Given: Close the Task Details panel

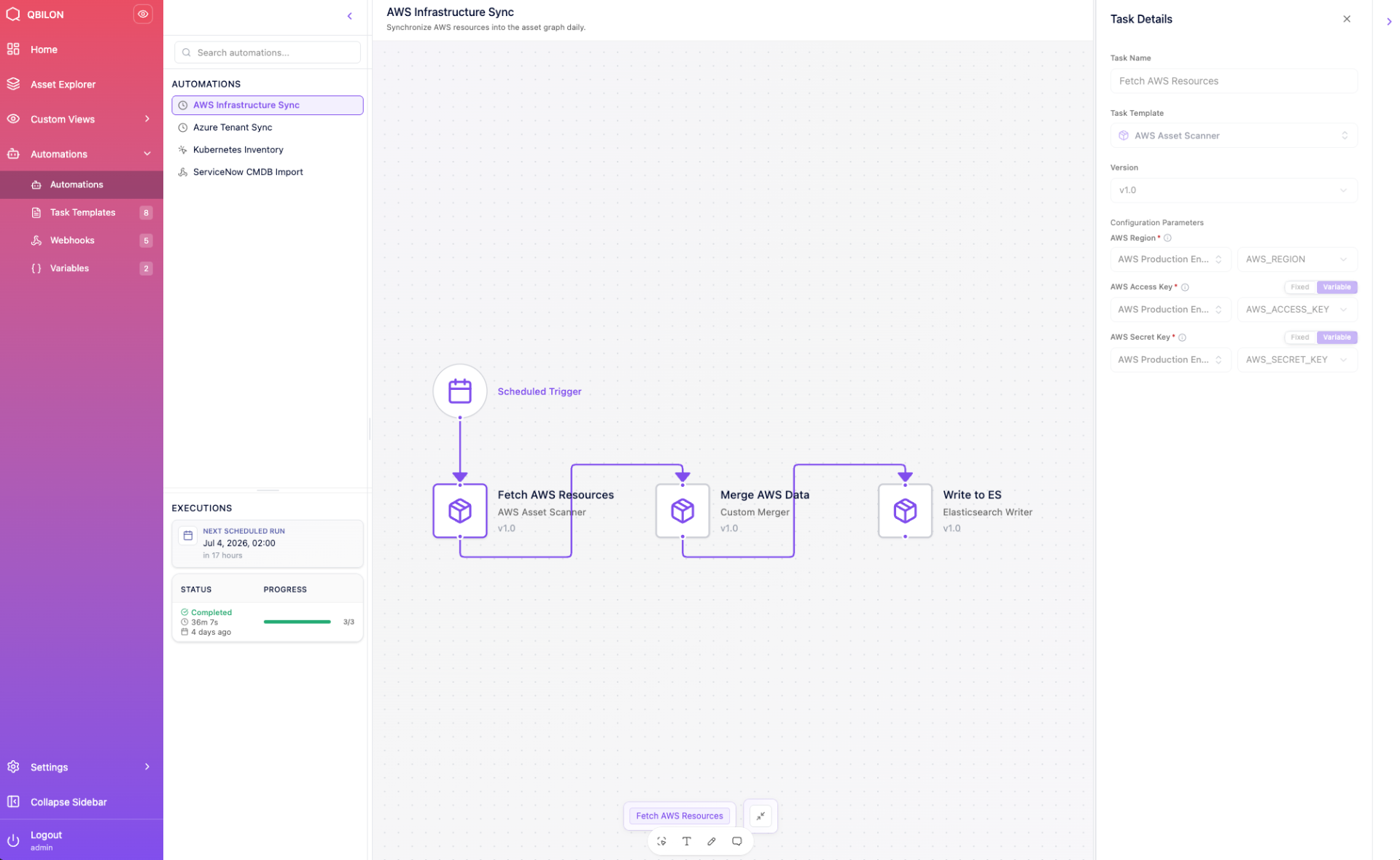Looking at the screenshot, I should [1347, 19].
